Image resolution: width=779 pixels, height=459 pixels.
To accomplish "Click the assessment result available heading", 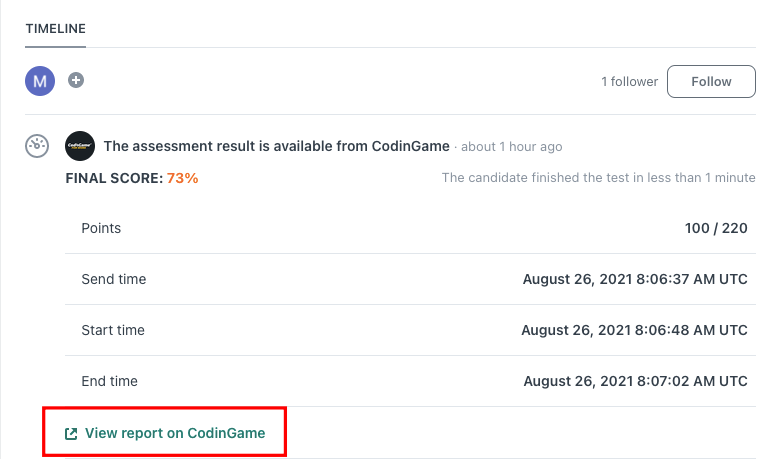I will [277, 146].
